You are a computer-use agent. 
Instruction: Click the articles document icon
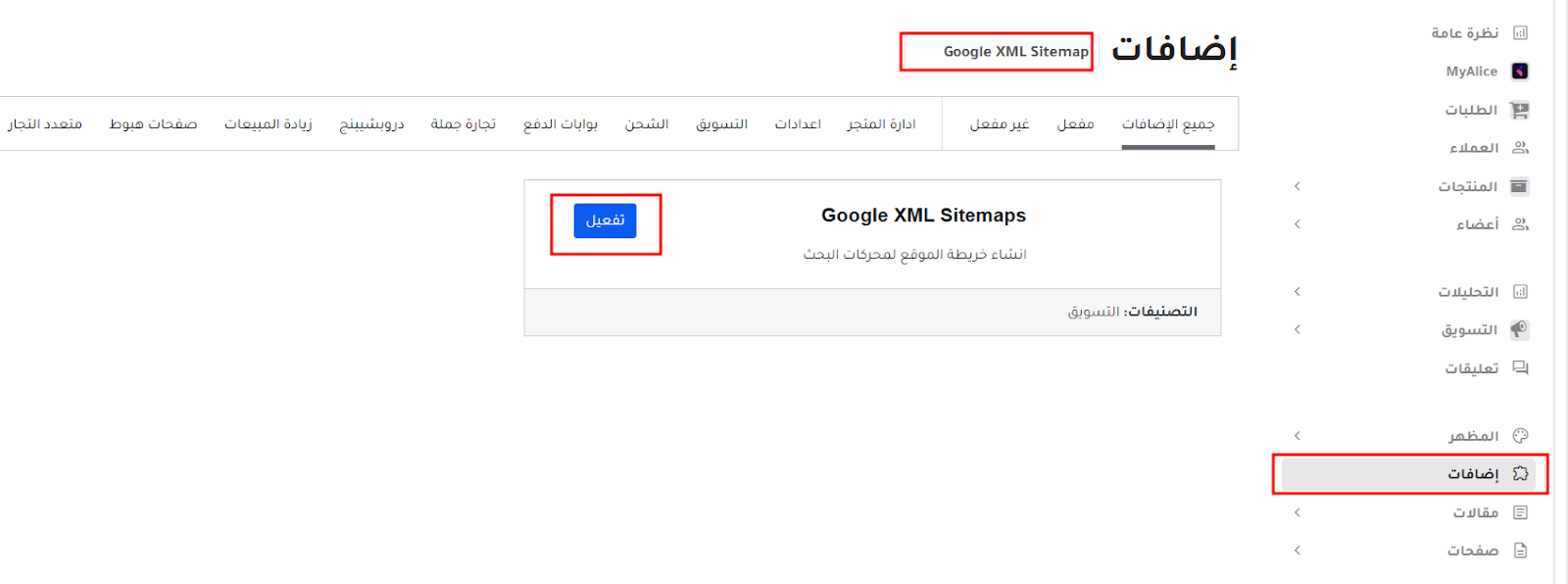pyautogui.click(x=1520, y=512)
